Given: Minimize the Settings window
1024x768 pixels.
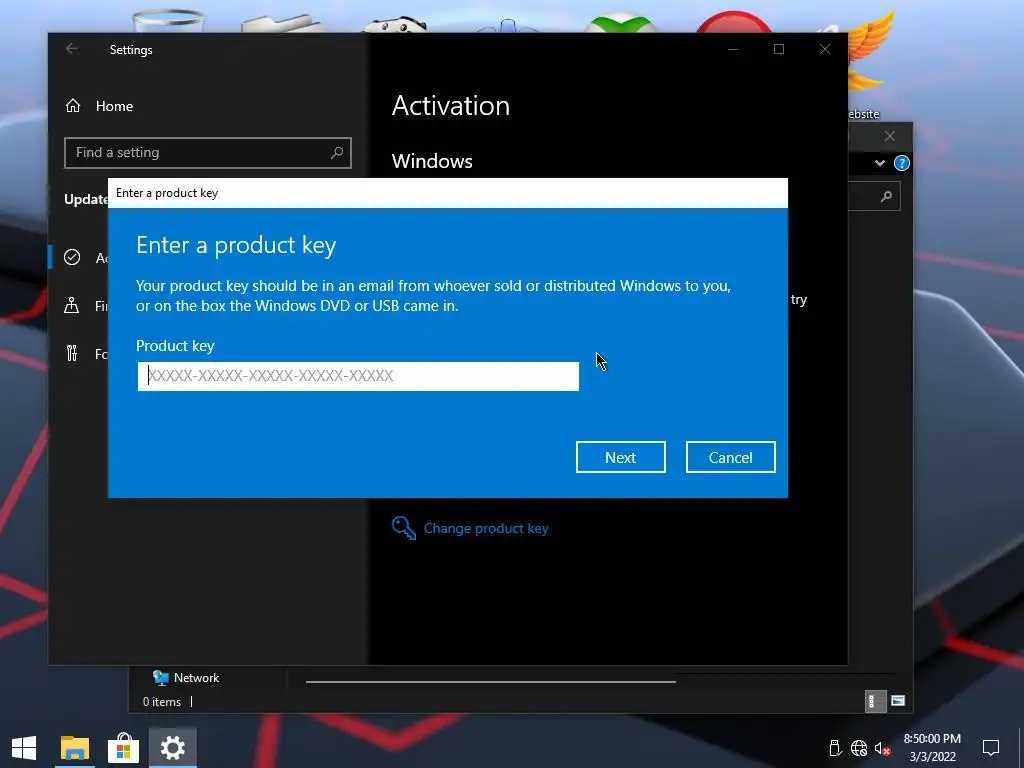Looking at the screenshot, I should point(733,49).
